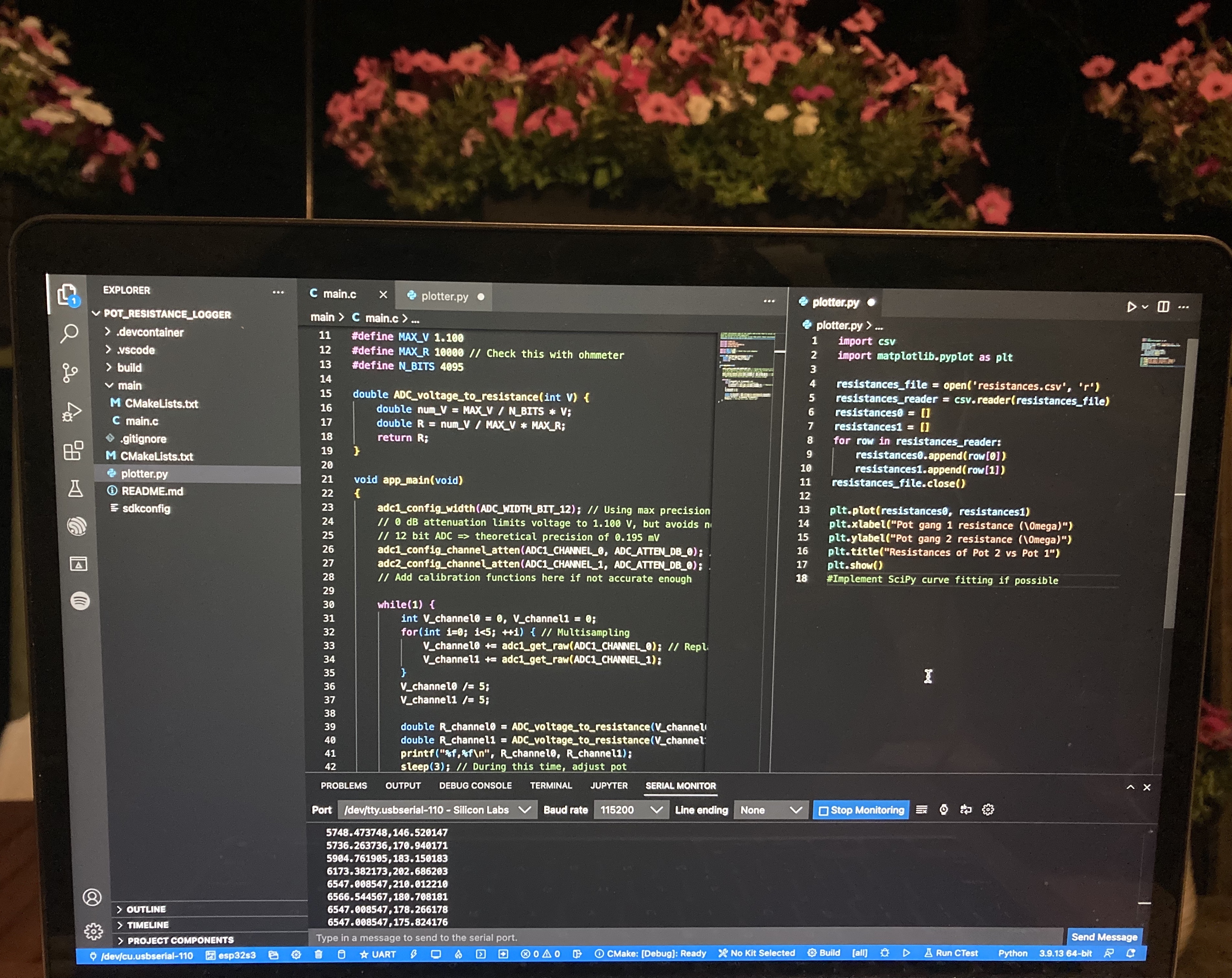
Task: Expand the build folder in Explorer
Action: [x=129, y=367]
